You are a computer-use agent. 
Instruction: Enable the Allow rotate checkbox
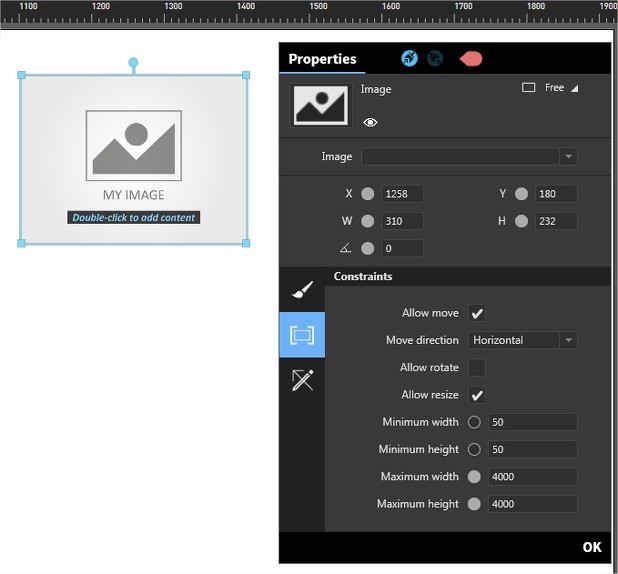(x=477, y=367)
